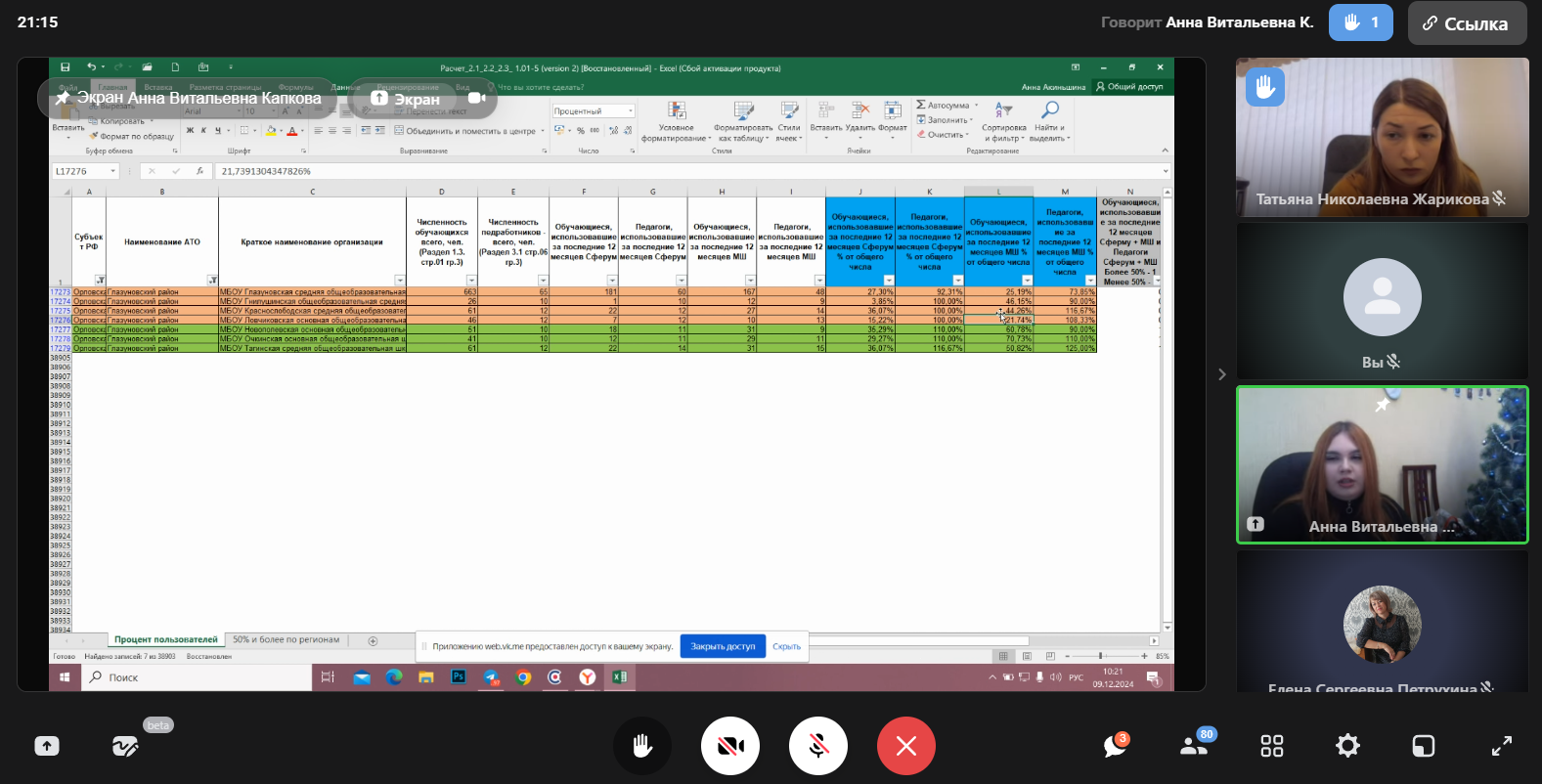Select the Процент пользователей sheet tab

(165, 640)
